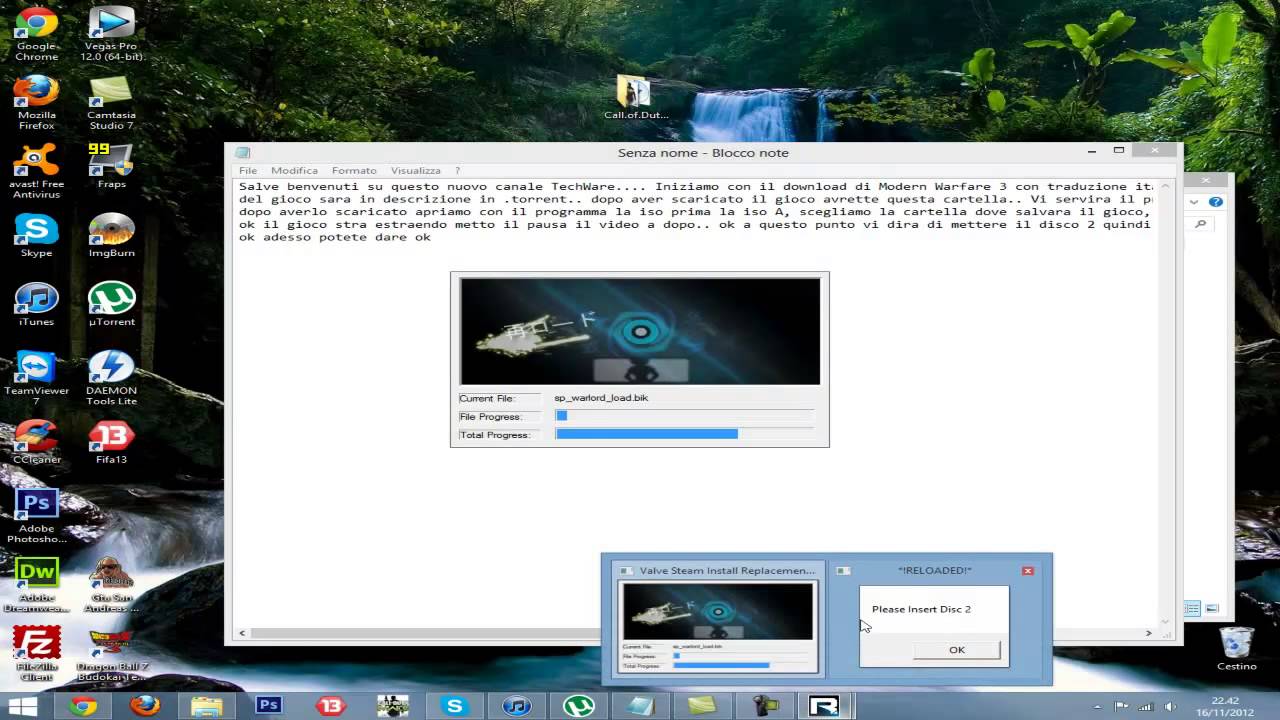Launch ImgBurn desktop shortcut

coord(111,235)
